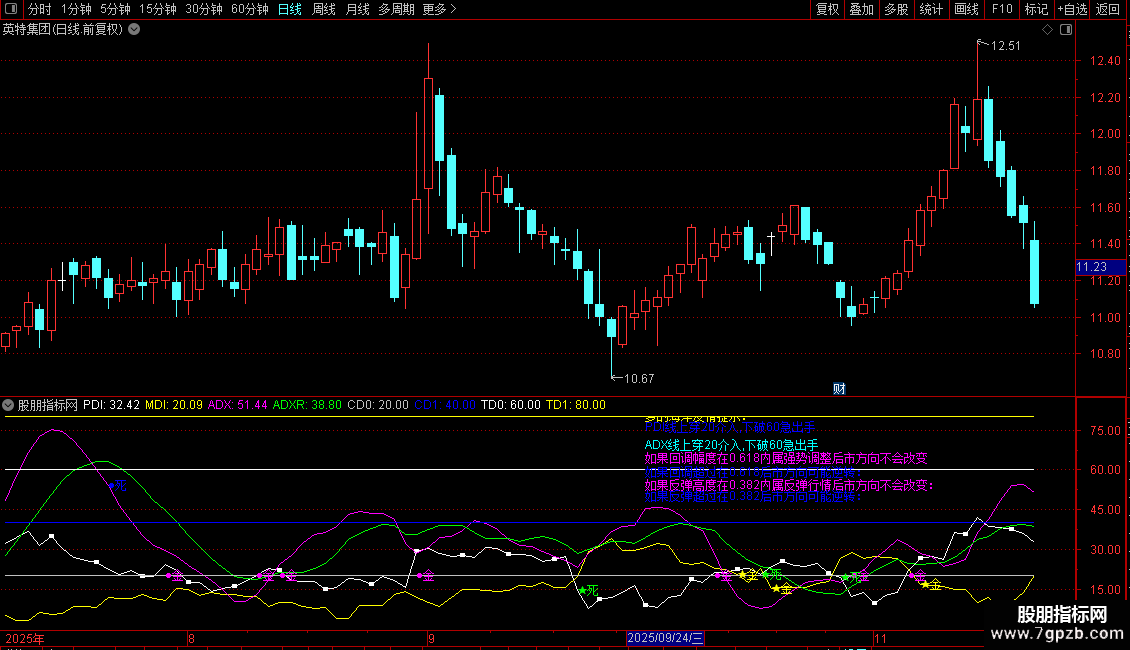Viewport: 1130px width, 650px height.
Task: Switch to 60分钟 timeframe
Action: [249, 10]
